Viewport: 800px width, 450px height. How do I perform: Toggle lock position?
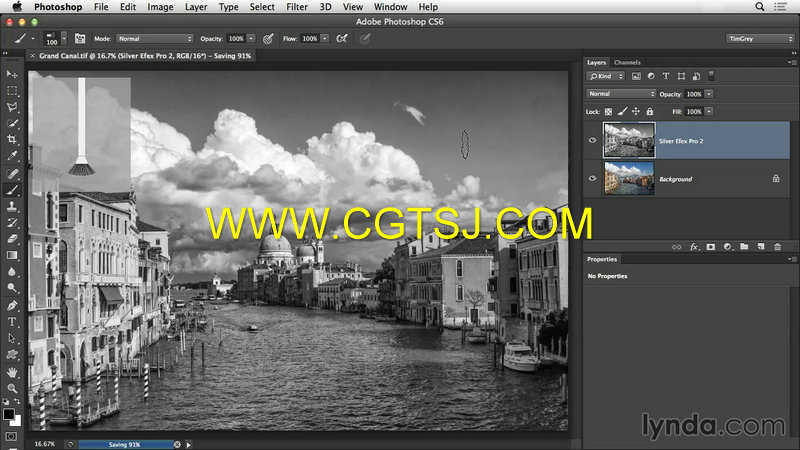tap(636, 111)
